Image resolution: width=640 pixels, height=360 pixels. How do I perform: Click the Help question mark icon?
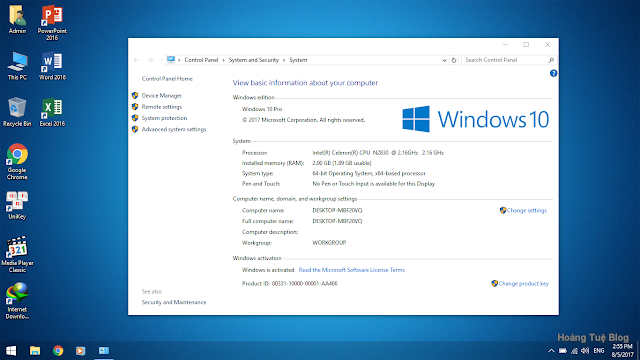tap(553, 73)
